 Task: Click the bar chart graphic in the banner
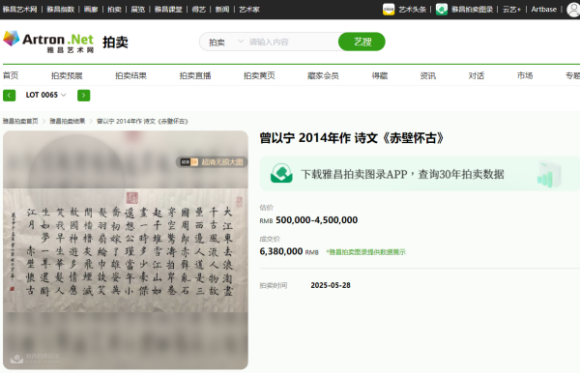[x=549, y=174]
